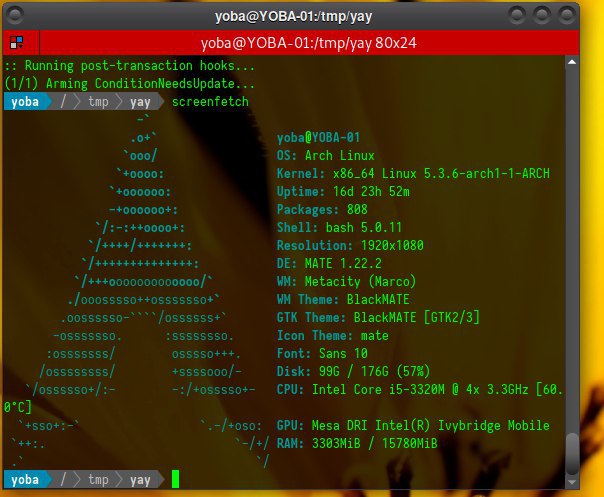The height and width of the screenshot is (497, 604).
Task: Click the 'Disk: 99G / 176G (57%)' line
Action: pos(353,371)
